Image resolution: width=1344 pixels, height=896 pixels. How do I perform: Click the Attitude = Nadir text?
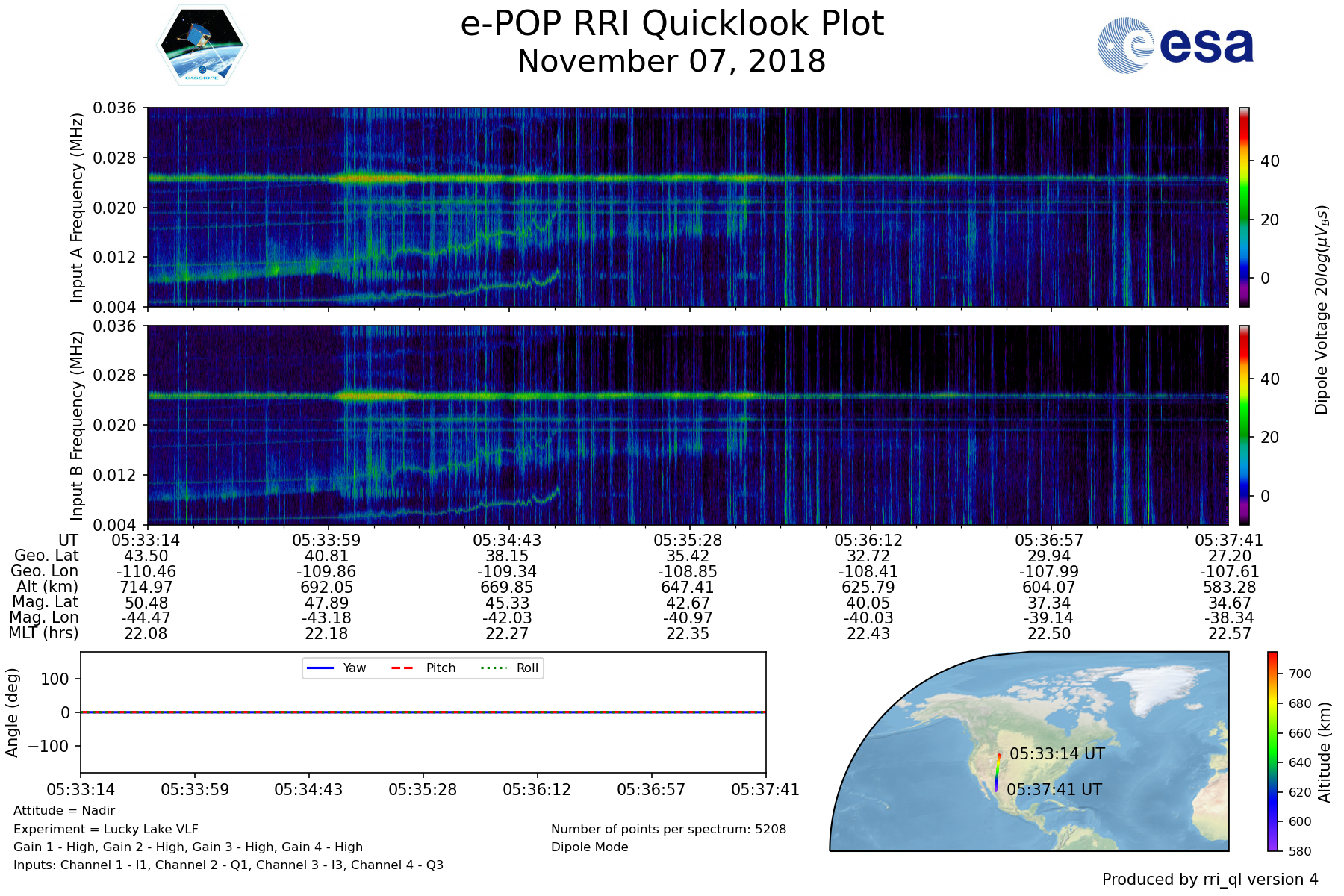click(x=64, y=811)
